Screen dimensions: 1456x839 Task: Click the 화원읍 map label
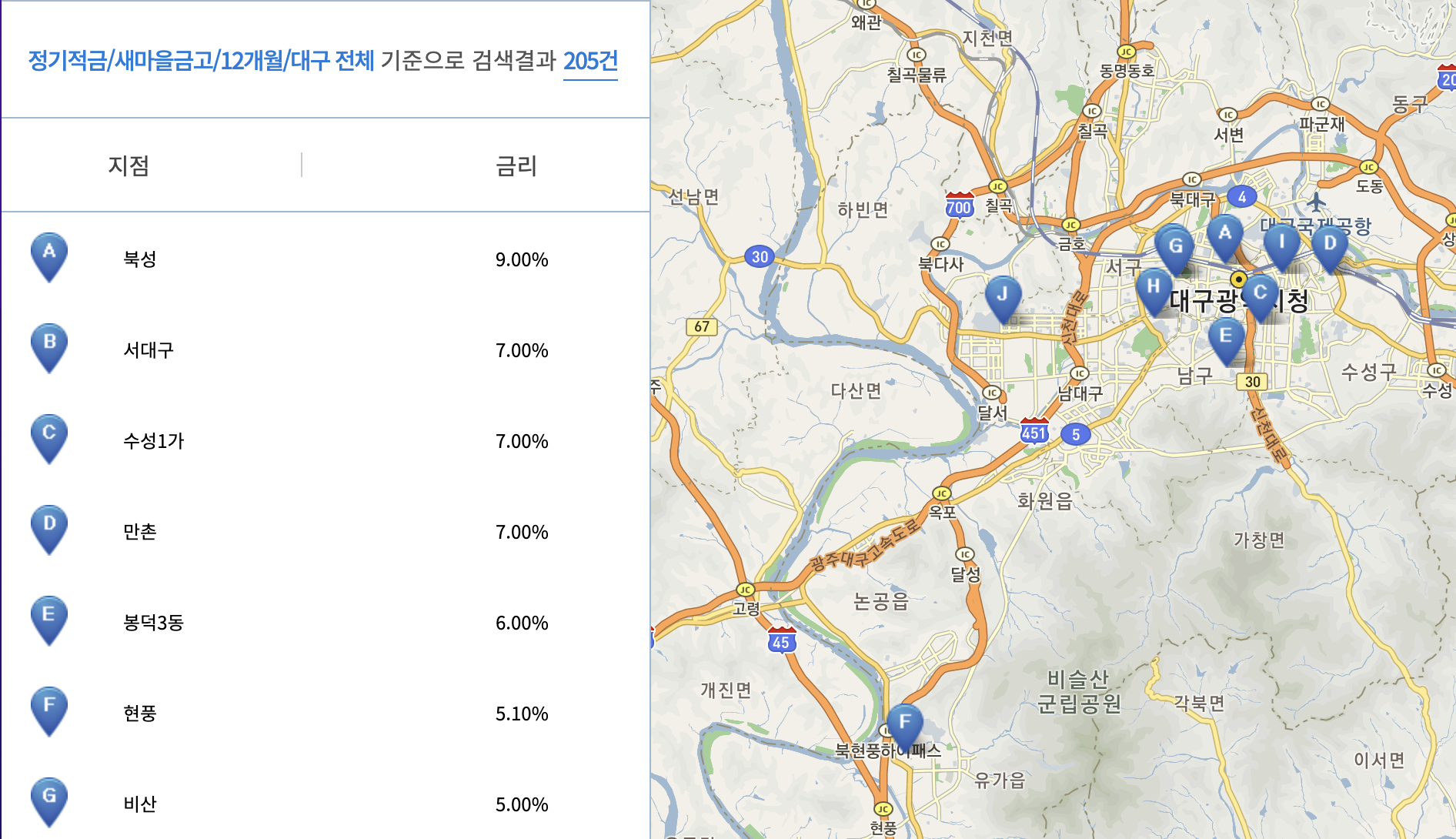pyautogui.click(x=1045, y=501)
